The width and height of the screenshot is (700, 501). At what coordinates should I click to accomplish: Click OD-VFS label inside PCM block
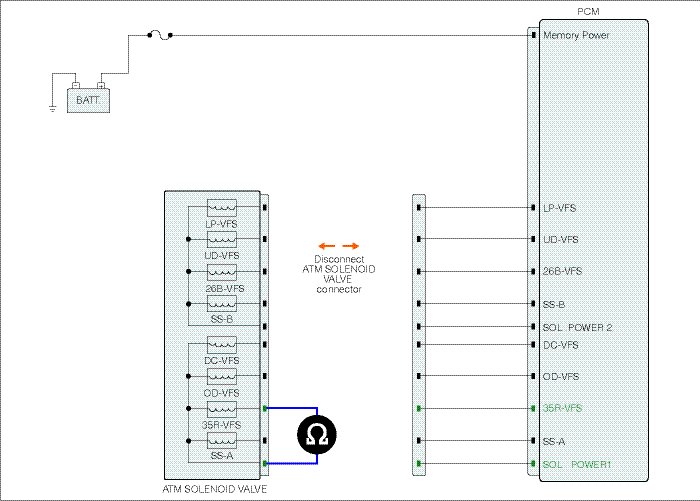(x=561, y=376)
